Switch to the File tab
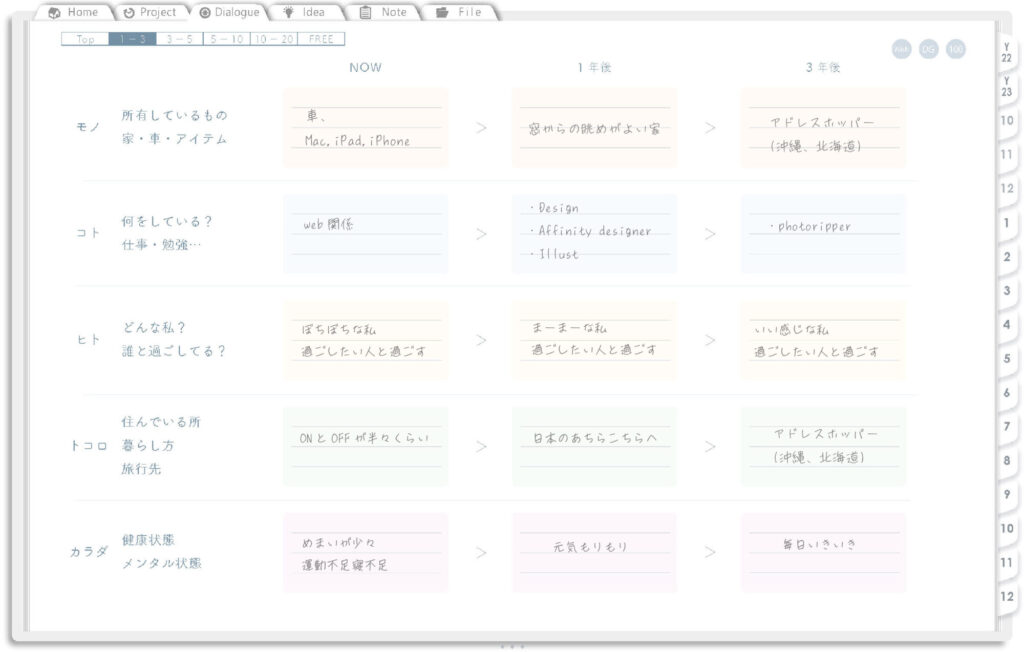Screen dimensions: 1024x652 [460, 12]
